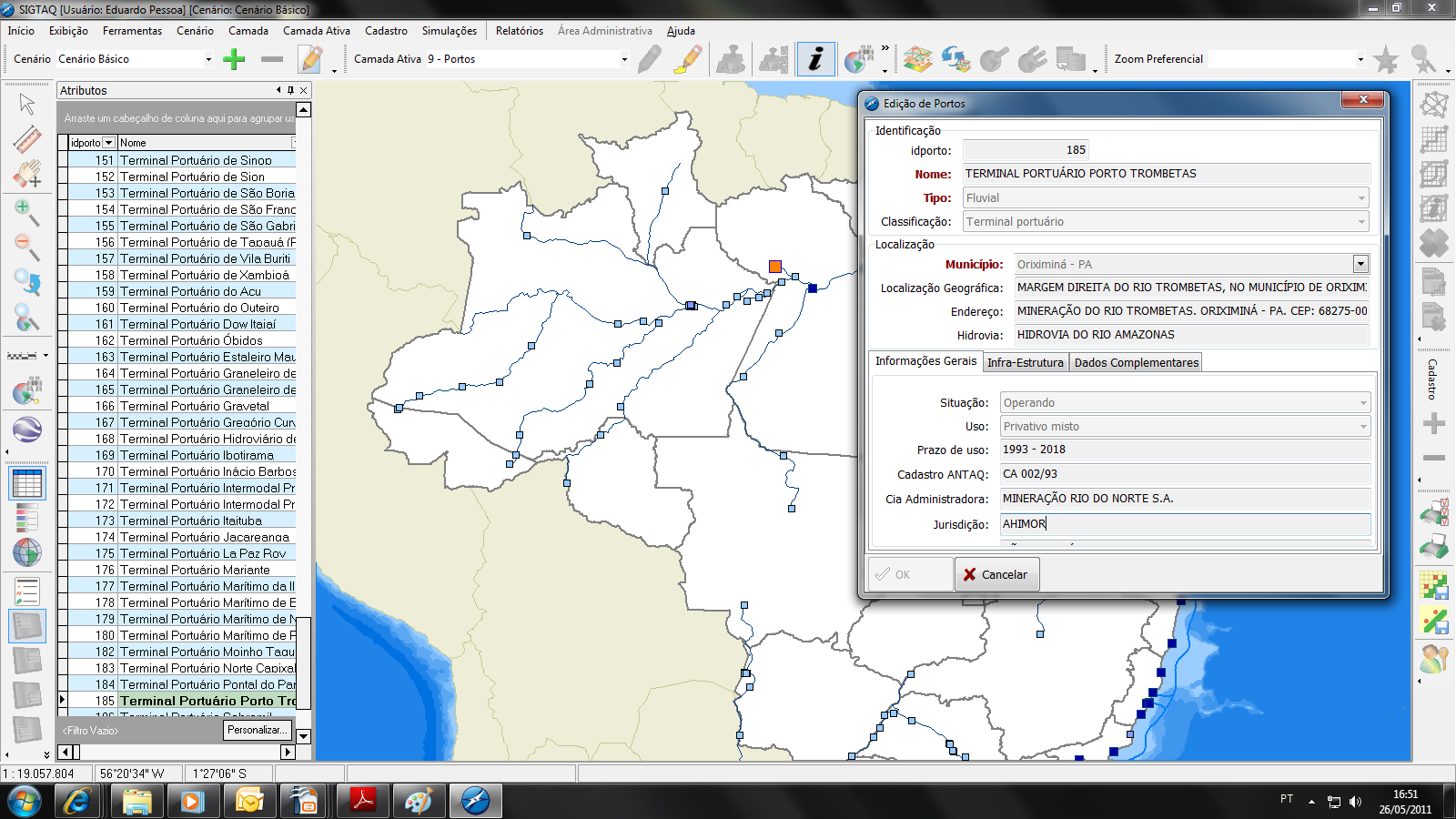The width and height of the screenshot is (1456, 819).
Task: Switch to the Dados Complementares tab
Action: [x=1136, y=362]
